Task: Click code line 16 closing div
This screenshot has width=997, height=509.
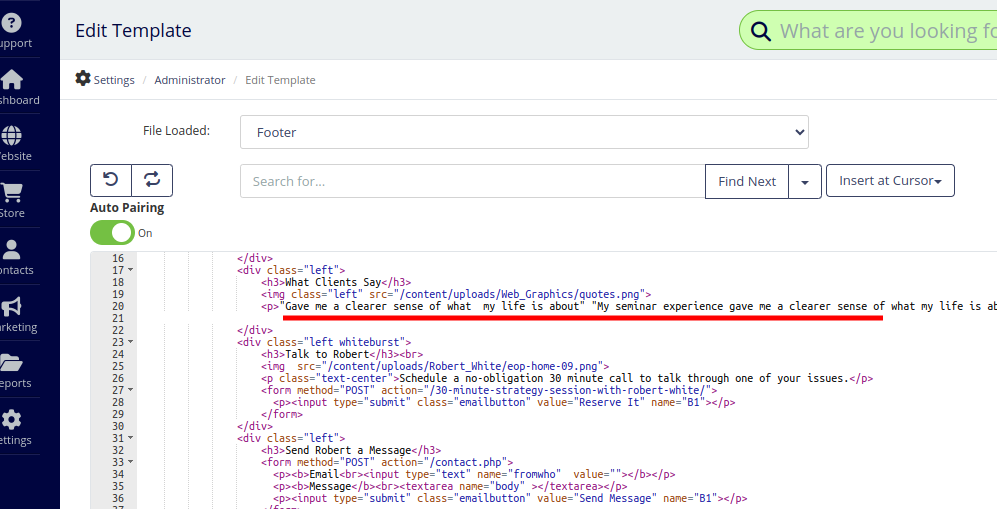Action: (255, 258)
